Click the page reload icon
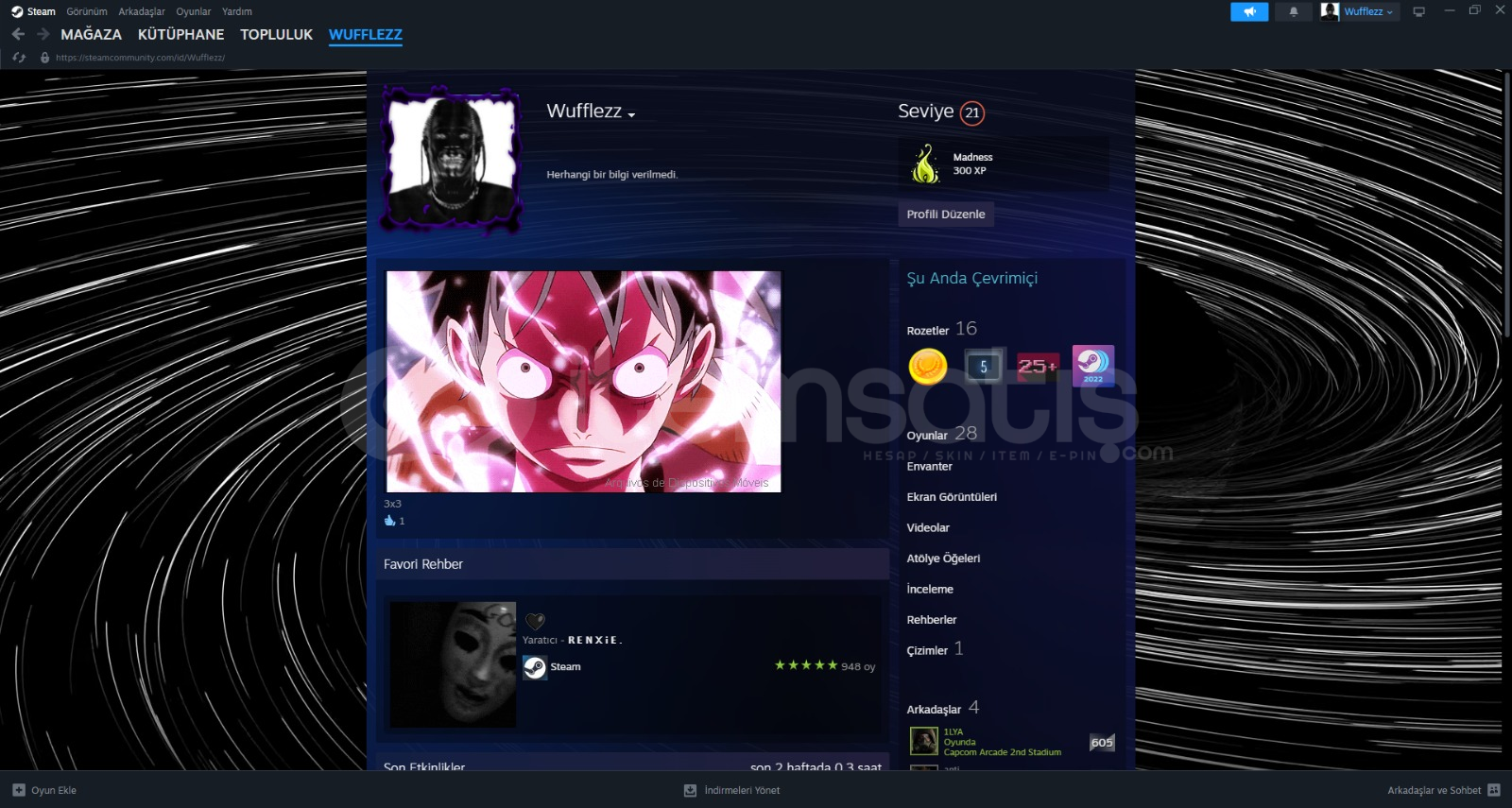The height and width of the screenshot is (808, 1512). tap(19, 58)
